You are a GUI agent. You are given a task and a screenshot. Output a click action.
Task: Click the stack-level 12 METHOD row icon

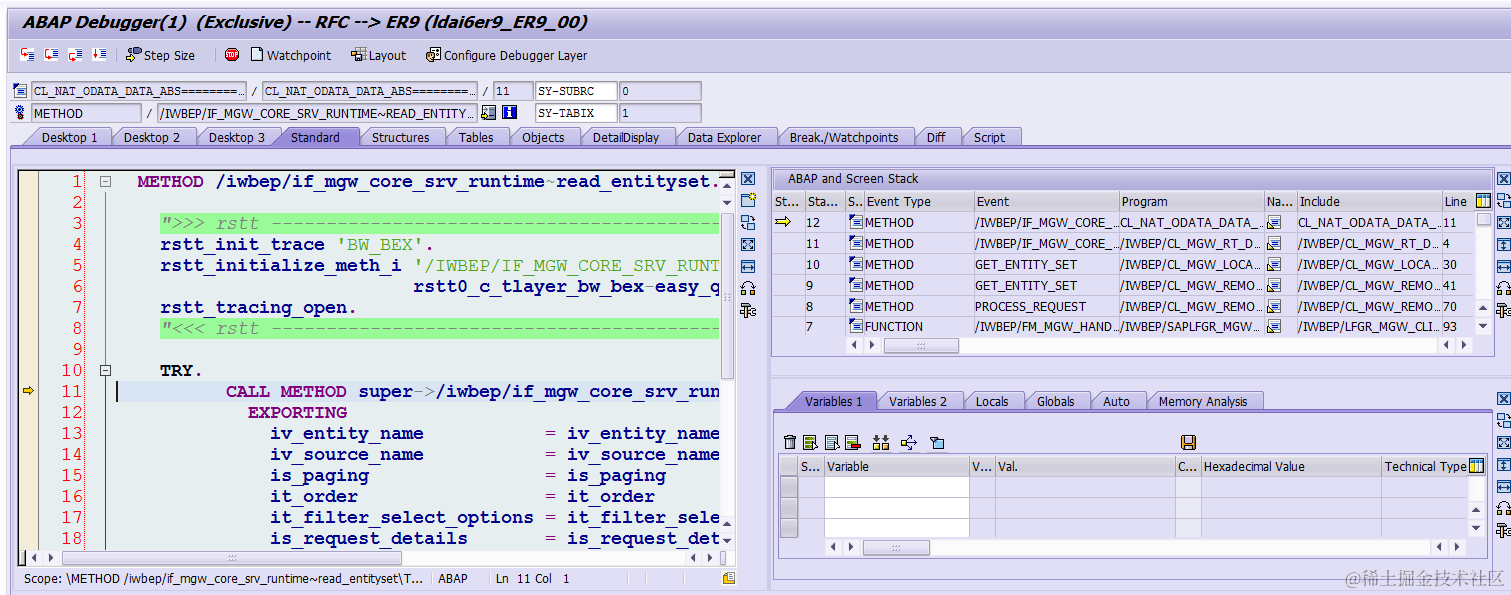(856, 222)
